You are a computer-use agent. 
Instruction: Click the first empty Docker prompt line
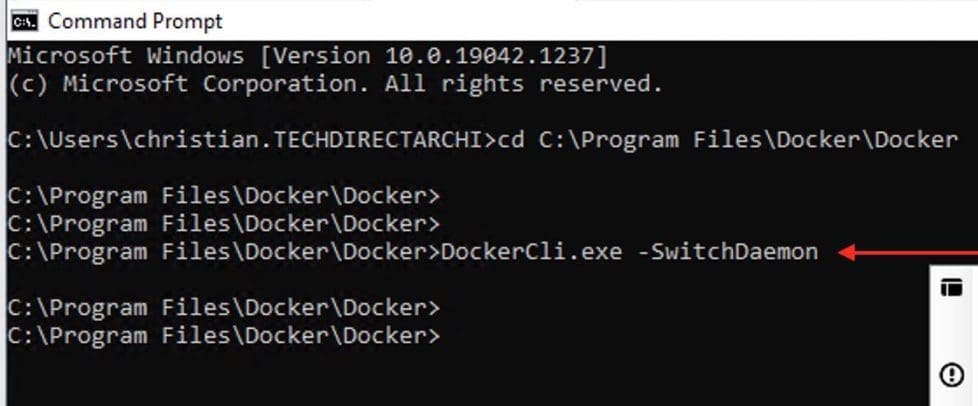pyautogui.click(x=223, y=194)
